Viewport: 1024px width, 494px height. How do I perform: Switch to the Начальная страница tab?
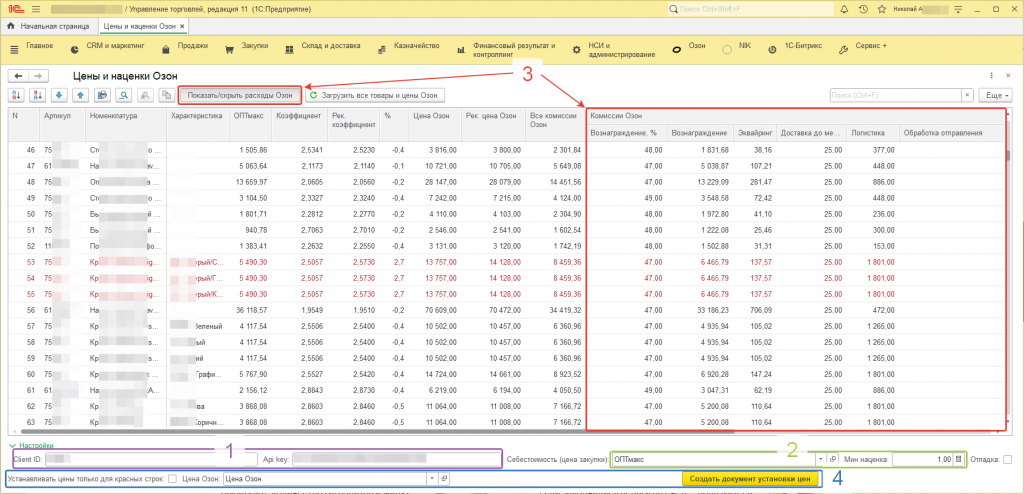[x=48, y=26]
